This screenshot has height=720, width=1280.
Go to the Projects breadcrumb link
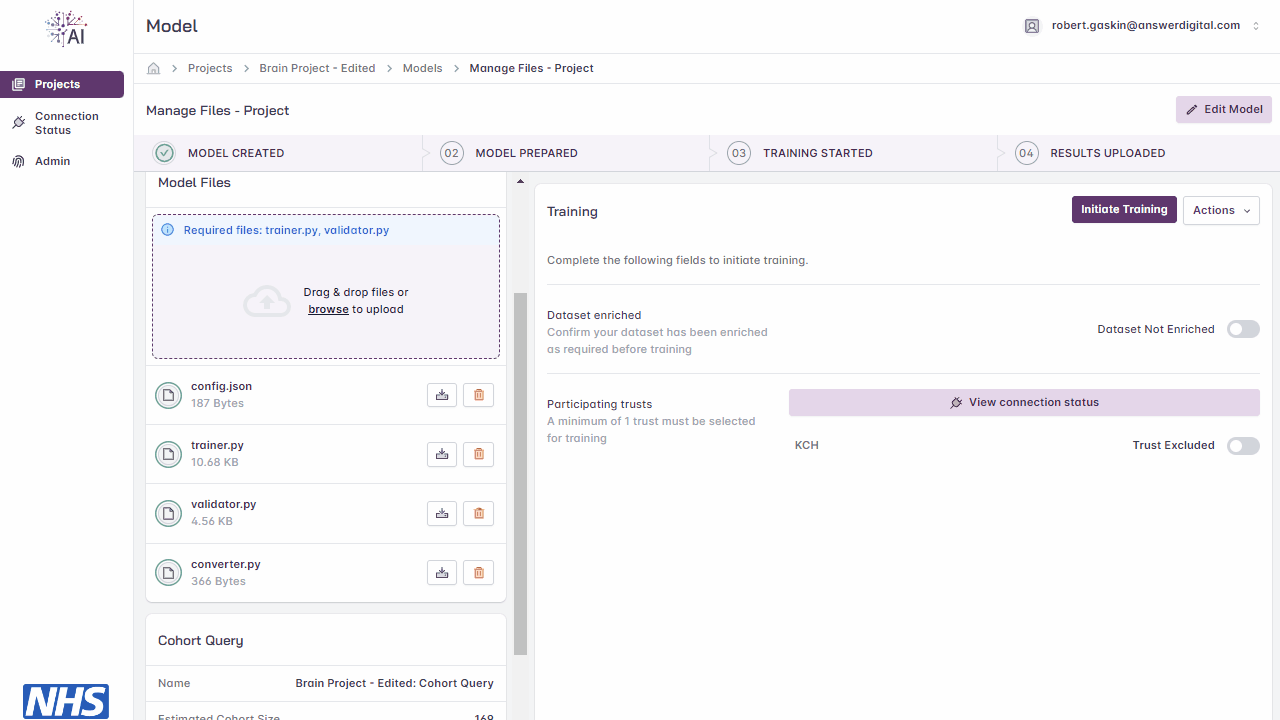[x=210, y=68]
